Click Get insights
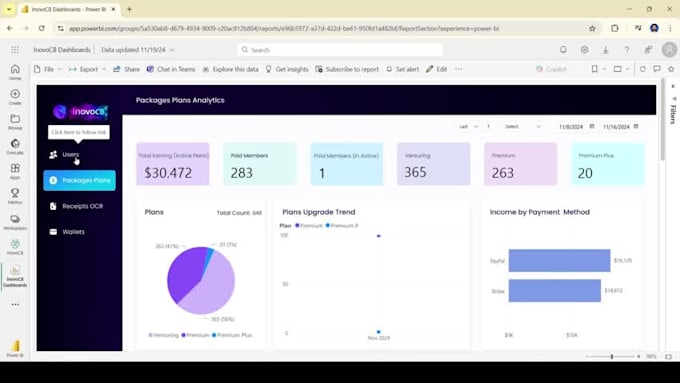This screenshot has height=383, width=680. tap(287, 69)
